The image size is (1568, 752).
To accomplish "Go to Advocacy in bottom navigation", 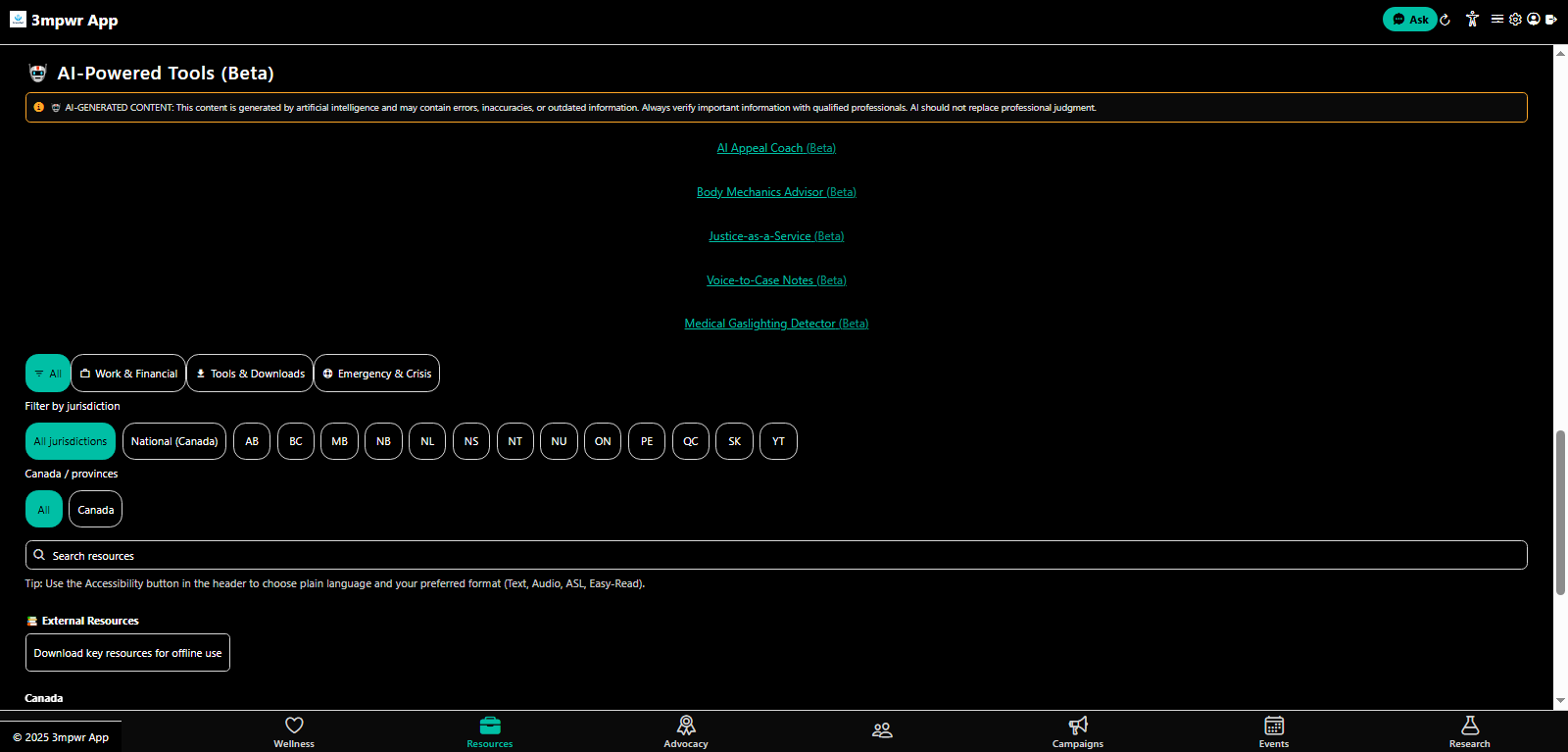I will tap(686, 730).
